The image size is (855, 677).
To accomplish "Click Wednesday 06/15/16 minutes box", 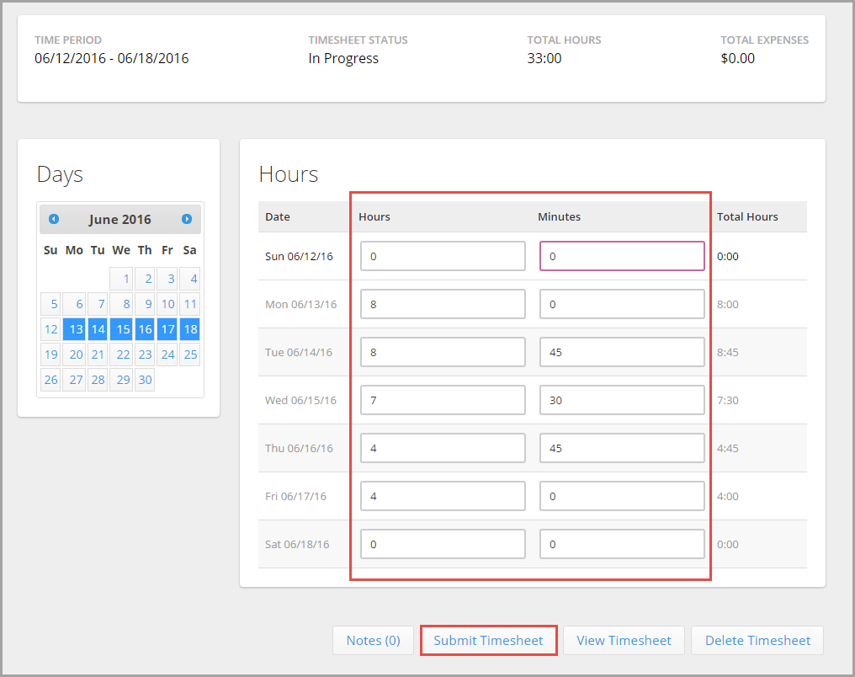I will (622, 400).
